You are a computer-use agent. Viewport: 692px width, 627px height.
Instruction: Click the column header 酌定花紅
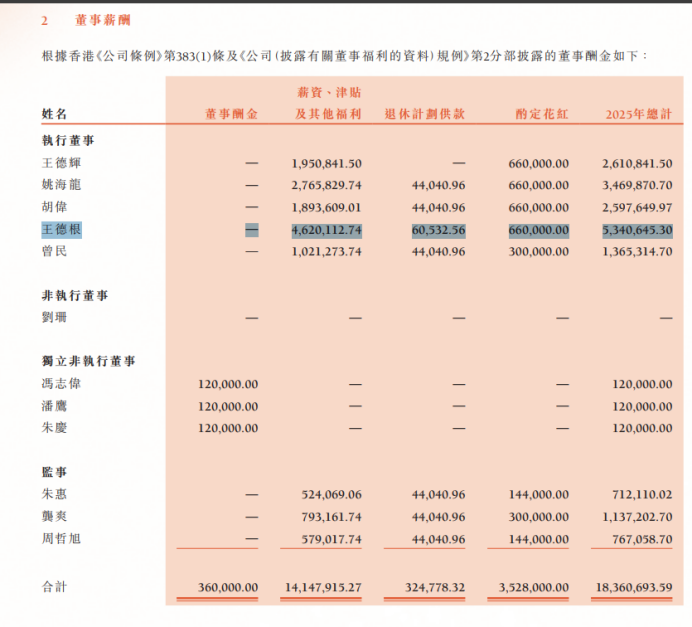tap(542, 114)
